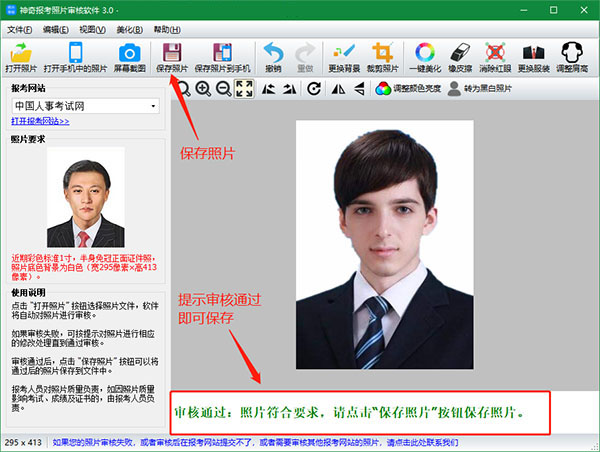This screenshot has width=600, height=452.
Task: Click 更换背景 to change photo background
Action: [342, 58]
